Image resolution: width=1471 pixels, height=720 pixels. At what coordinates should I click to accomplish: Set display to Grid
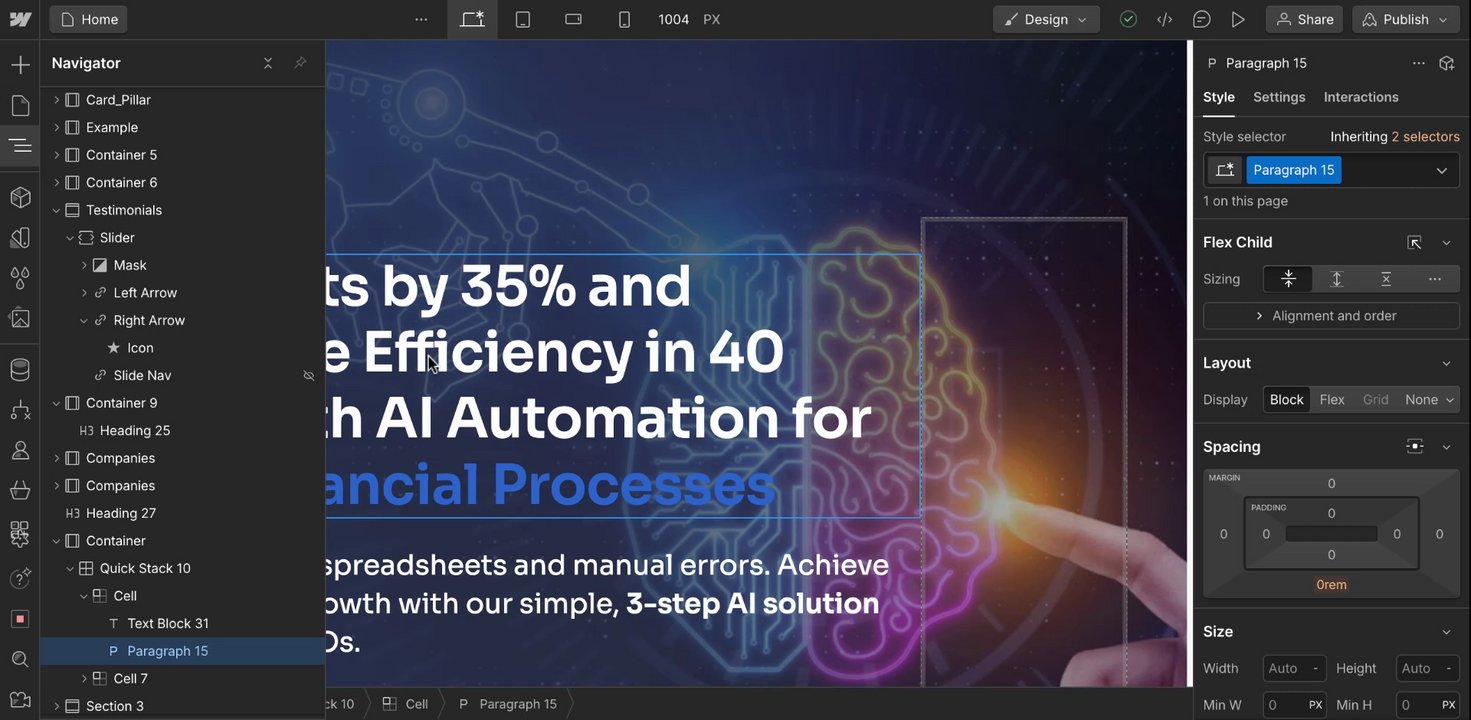[x=1375, y=399]
